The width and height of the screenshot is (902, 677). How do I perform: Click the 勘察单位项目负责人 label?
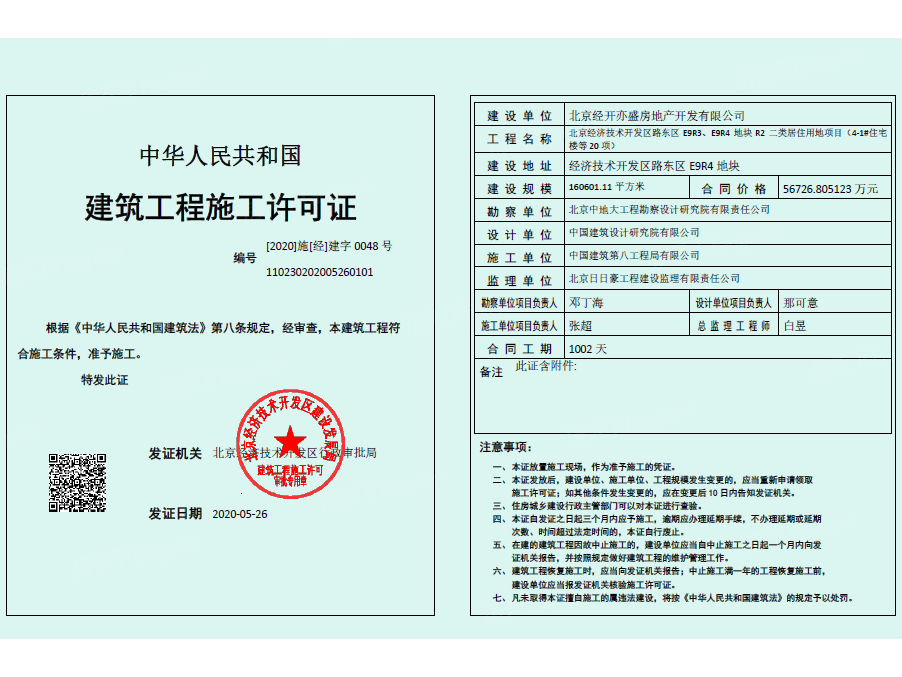(x=519, y=303)
